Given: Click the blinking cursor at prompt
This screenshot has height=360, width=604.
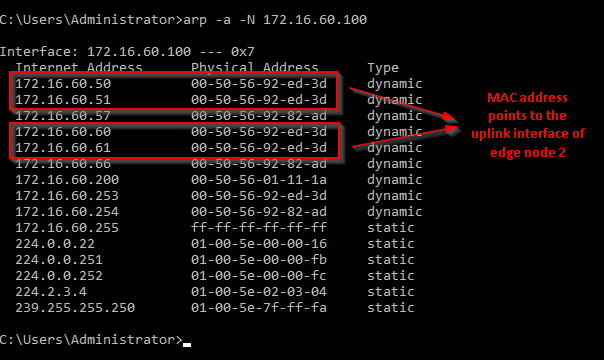Looking at the screenshot, I should (x=187, y=345).
